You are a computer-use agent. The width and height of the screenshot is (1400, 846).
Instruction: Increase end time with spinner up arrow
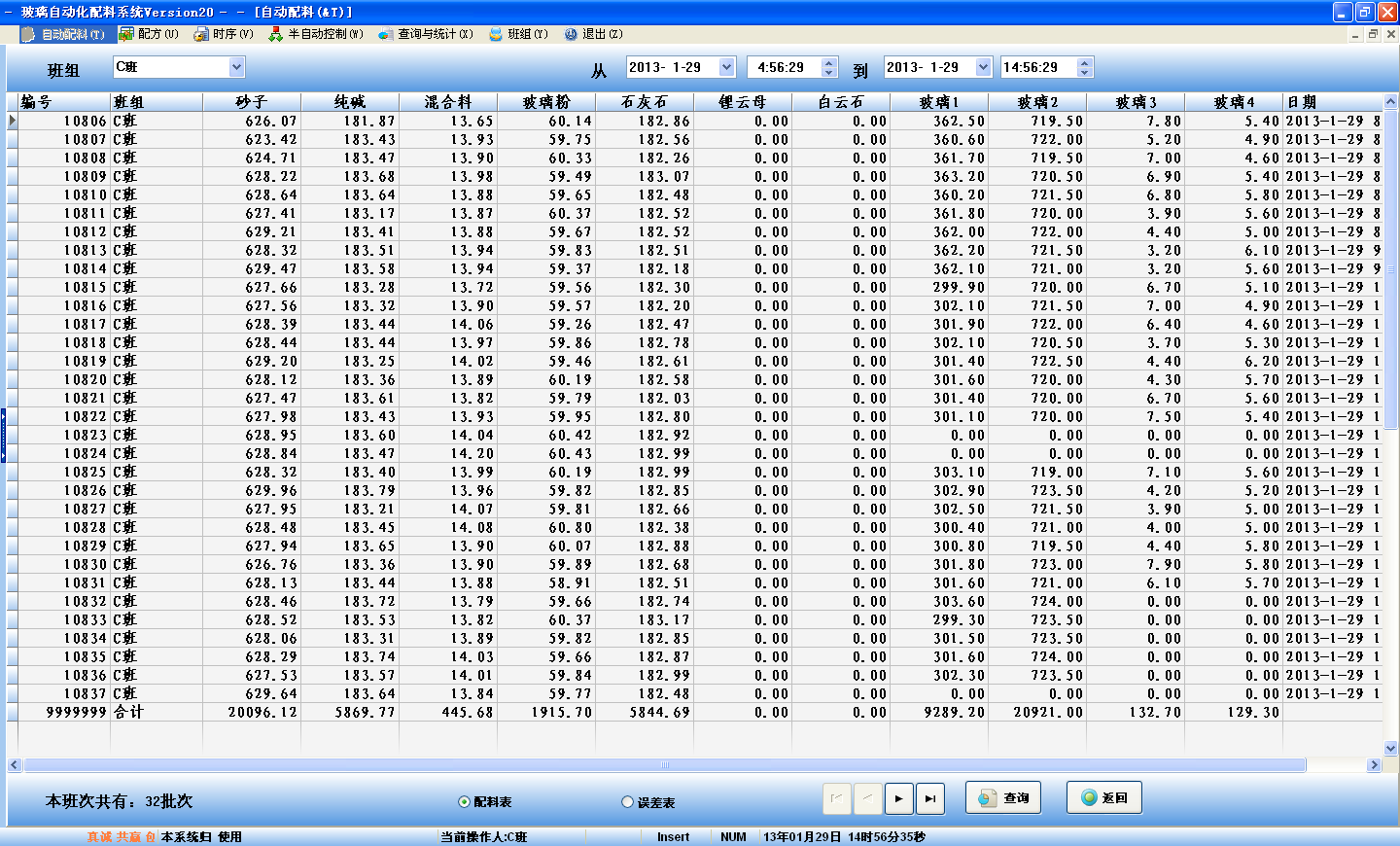click(x=1085, y=62)
